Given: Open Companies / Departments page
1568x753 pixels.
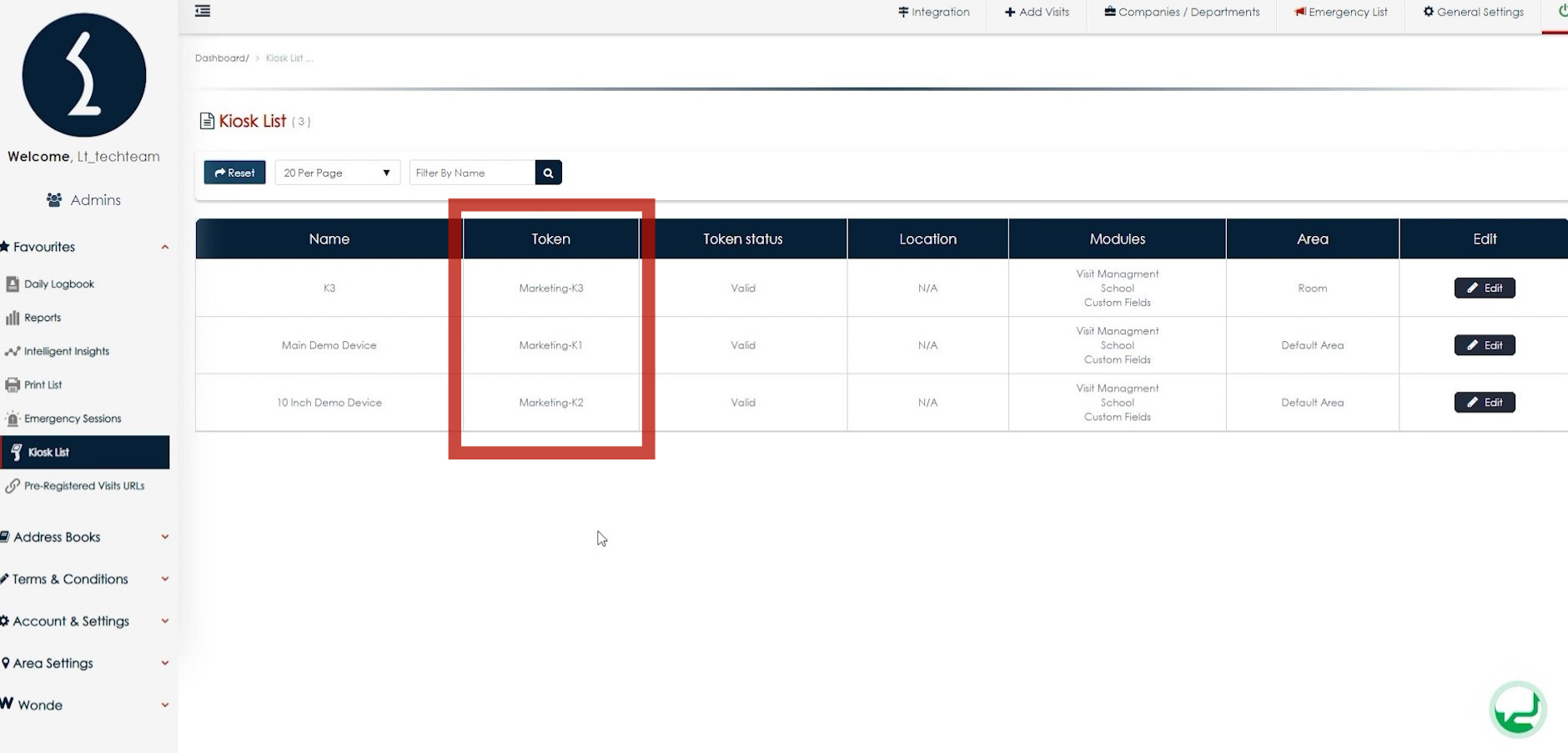Looking at the screenshot, I should 1182,12.
